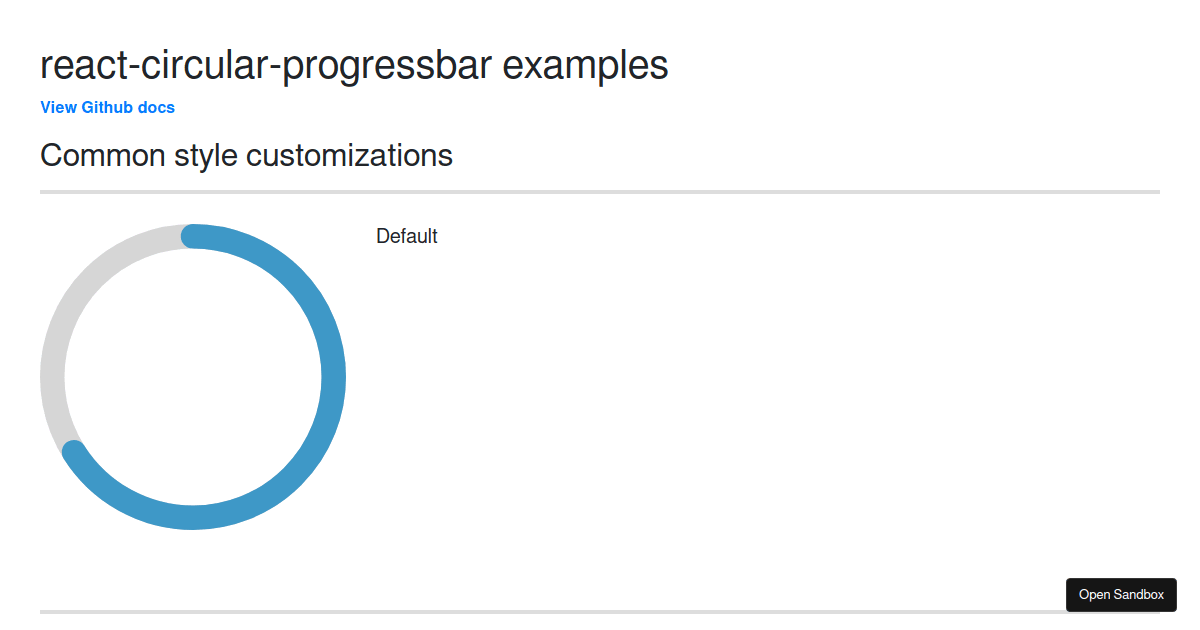Open the sandbox via the dark corner button

click(x=1121, y=594)
